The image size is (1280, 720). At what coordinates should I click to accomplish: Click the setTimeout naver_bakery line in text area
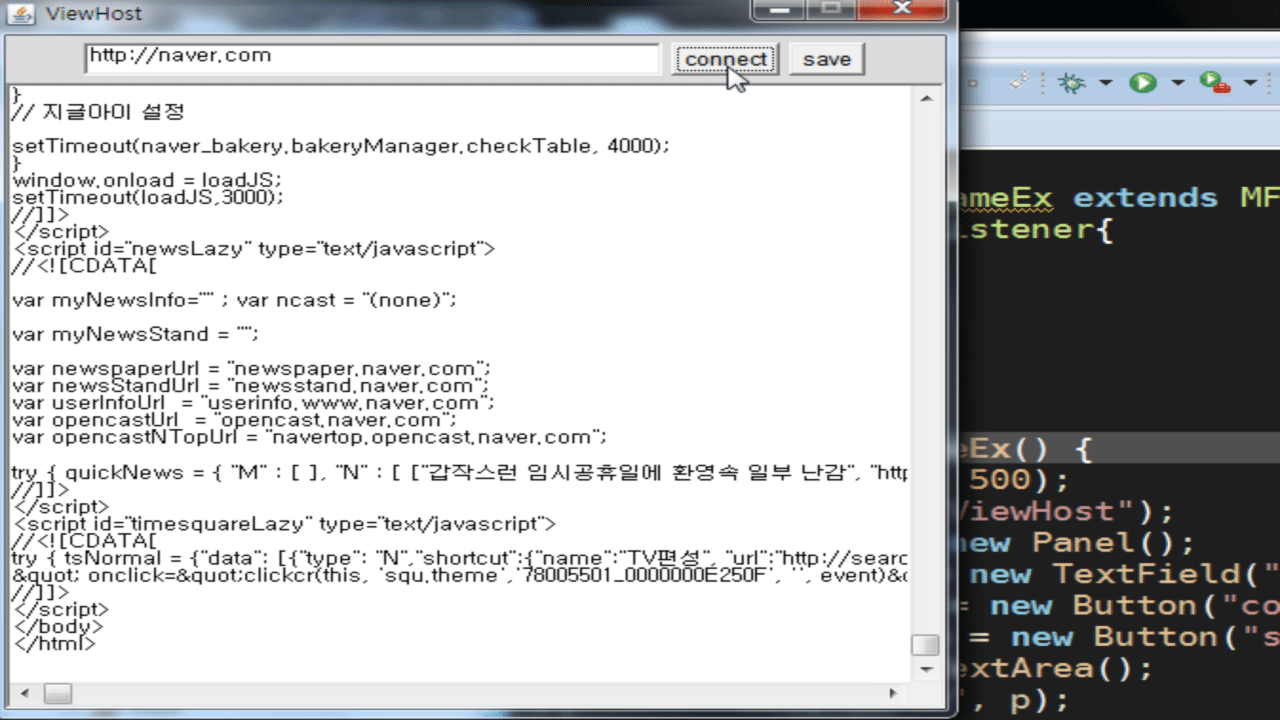coord(340,146)
